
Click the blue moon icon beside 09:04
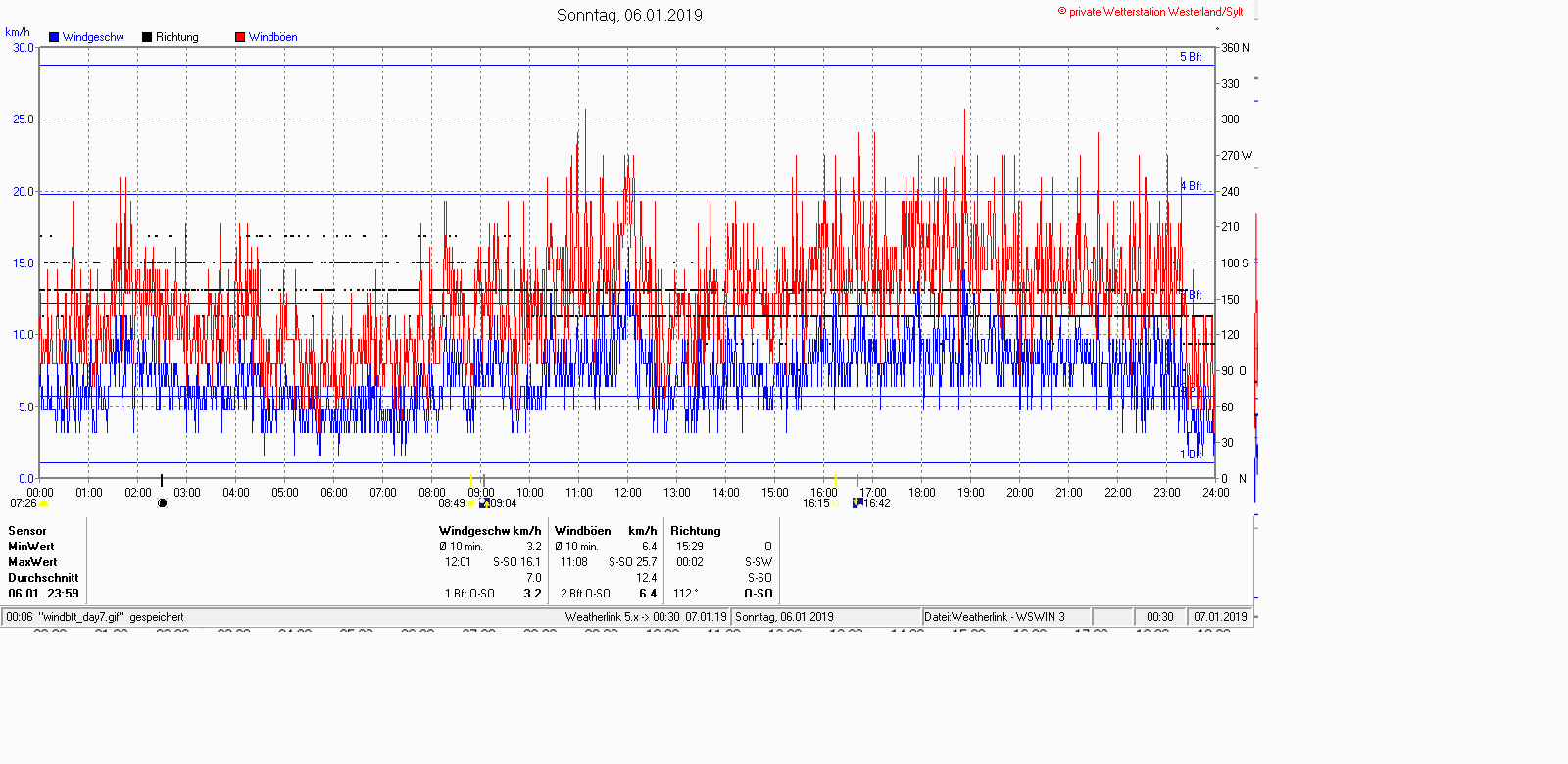(484, 503)
